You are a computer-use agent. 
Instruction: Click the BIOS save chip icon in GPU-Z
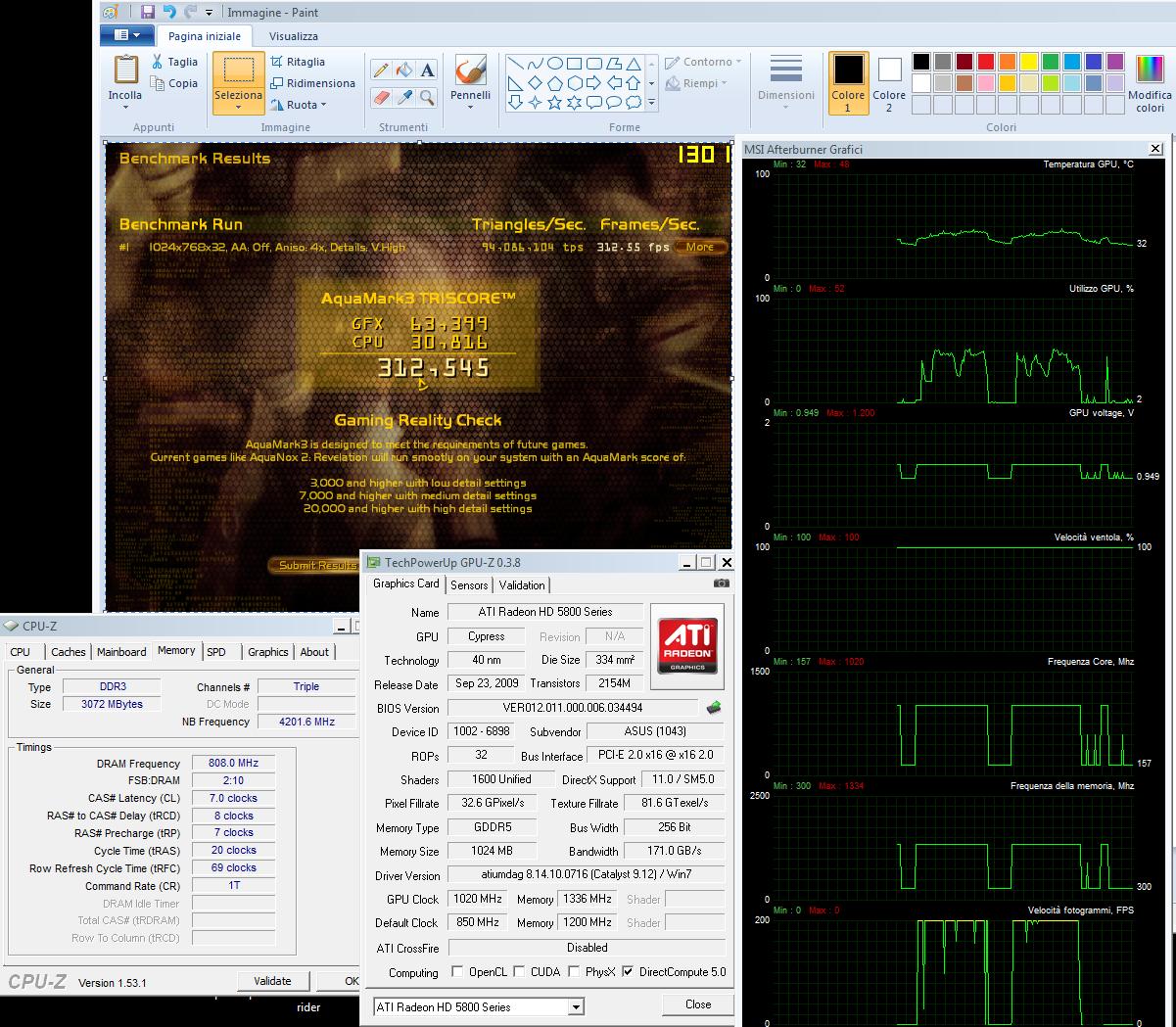pos(715,708)
